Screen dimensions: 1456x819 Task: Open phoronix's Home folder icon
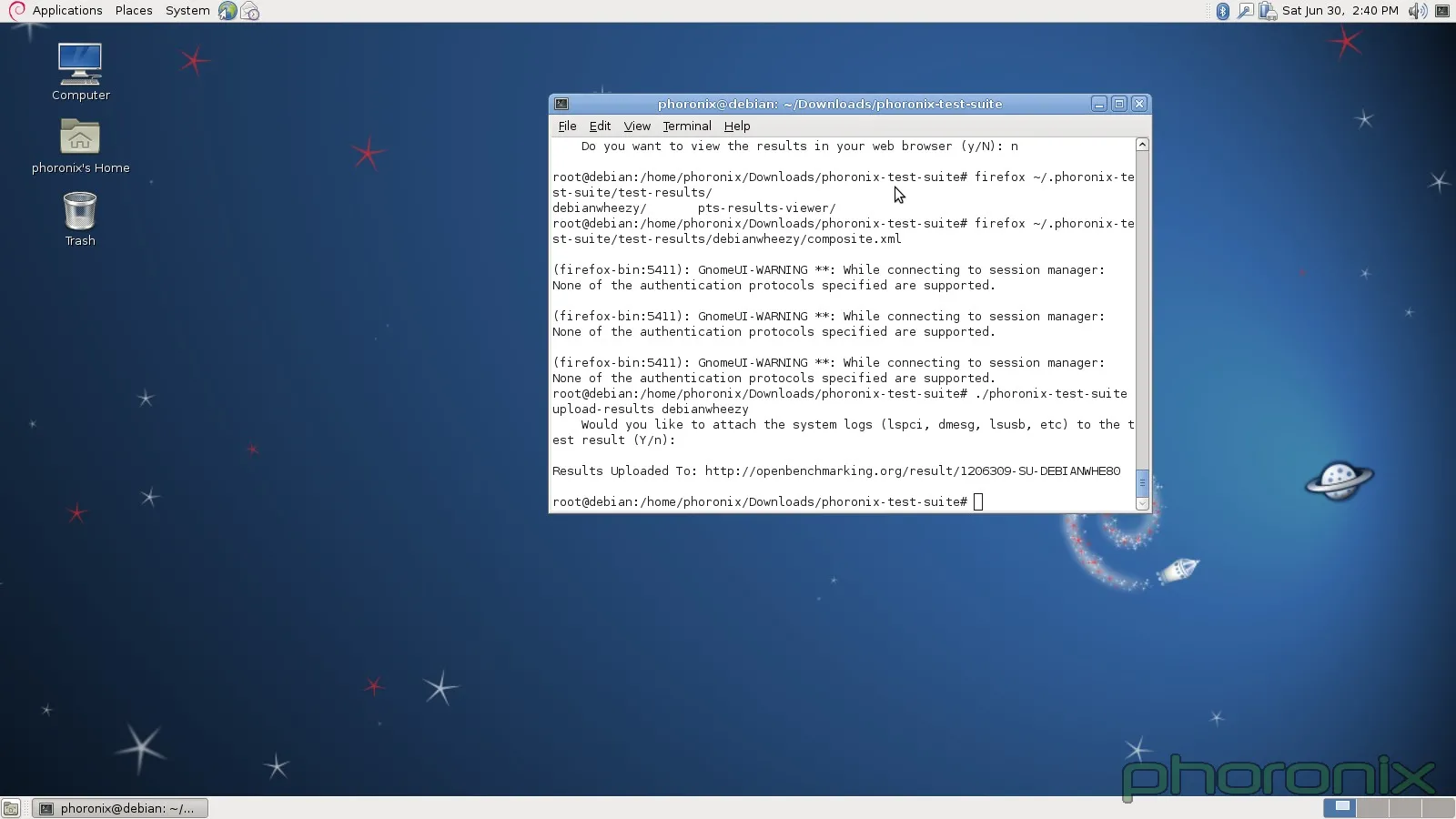pos(80,146)
